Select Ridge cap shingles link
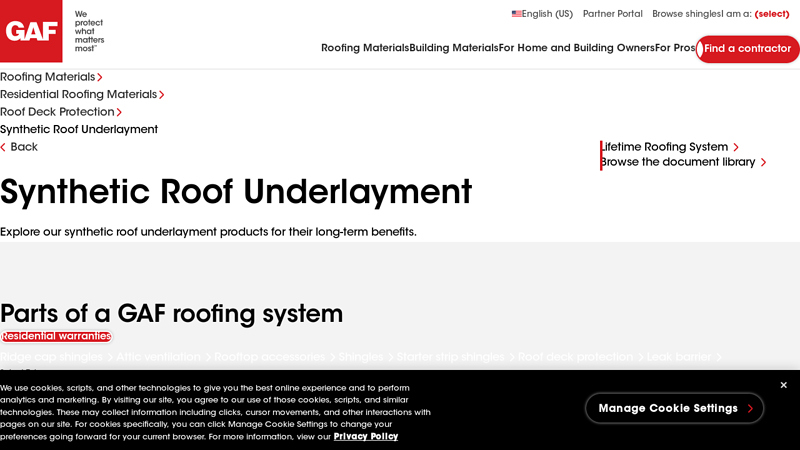800x450 pixels. tap(56, 357)
